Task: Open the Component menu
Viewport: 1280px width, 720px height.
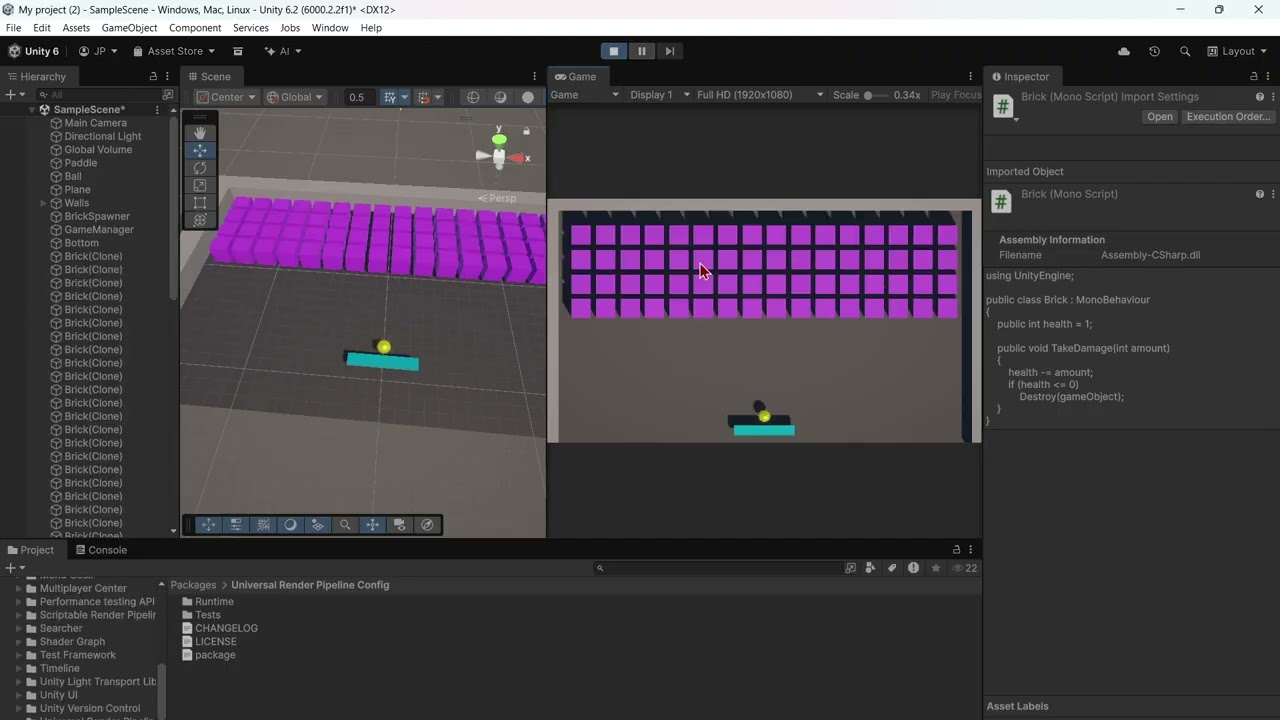Action: [x=195, y=28]
